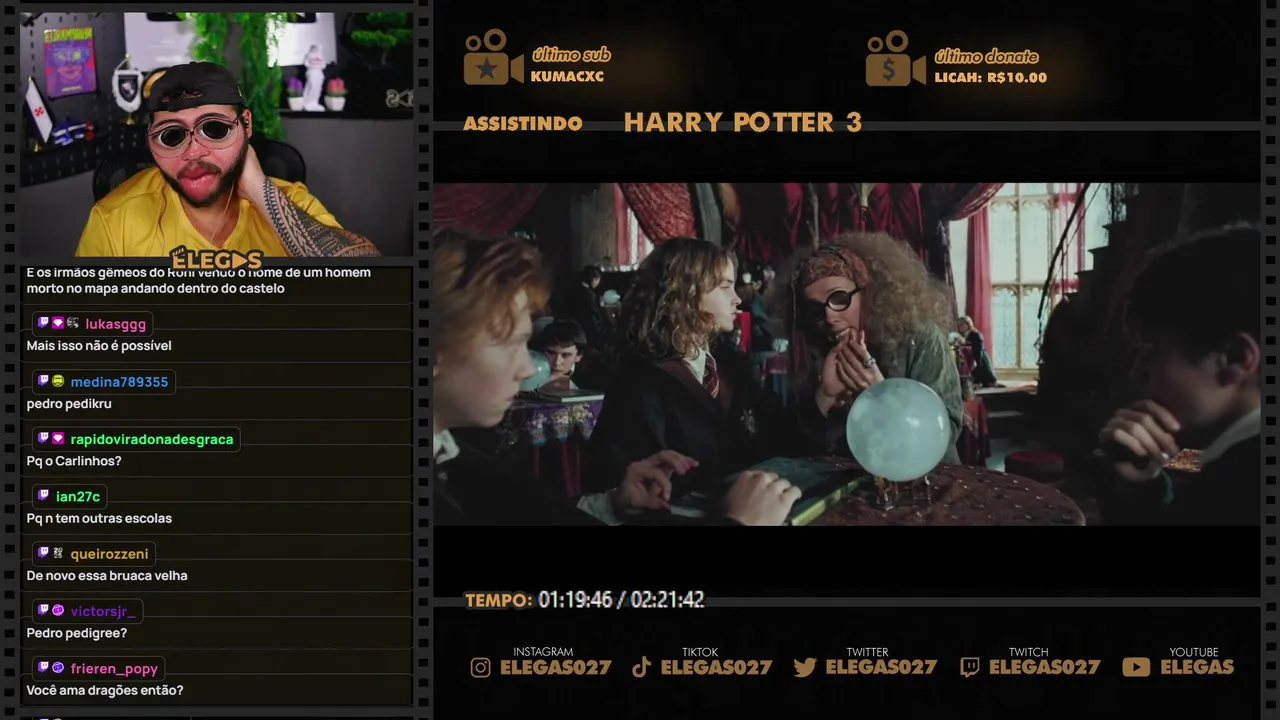The image size is (1280, 720).
Task: Click the green badge next to medina789355
Action: tap(58, 381)
